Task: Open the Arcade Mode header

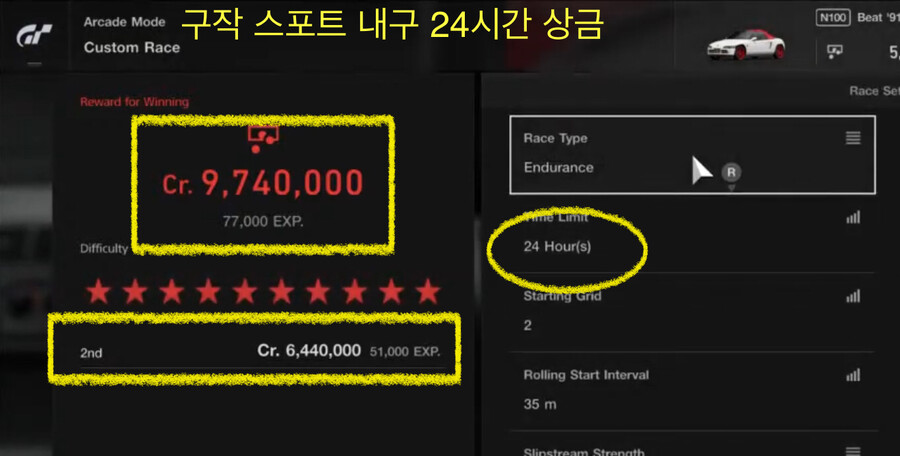Action: (125, 22)
